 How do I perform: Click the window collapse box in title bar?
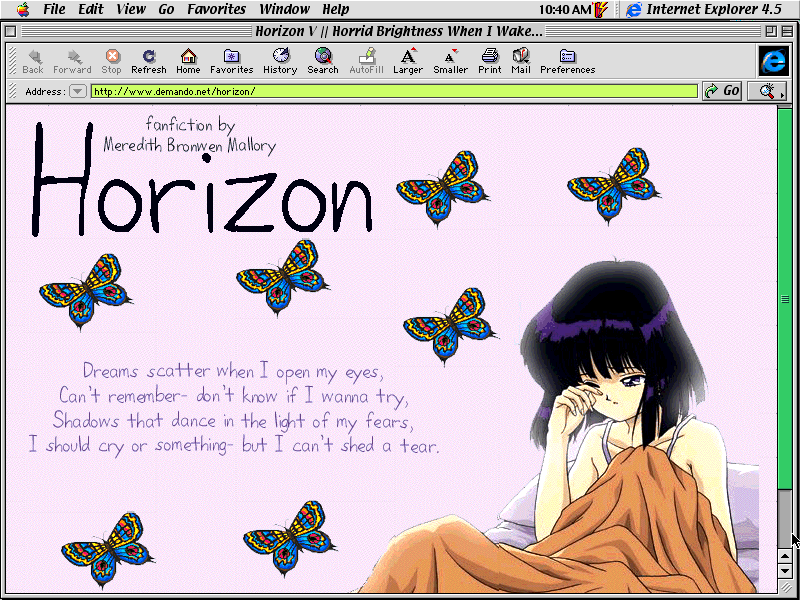(x=788, y=31)
